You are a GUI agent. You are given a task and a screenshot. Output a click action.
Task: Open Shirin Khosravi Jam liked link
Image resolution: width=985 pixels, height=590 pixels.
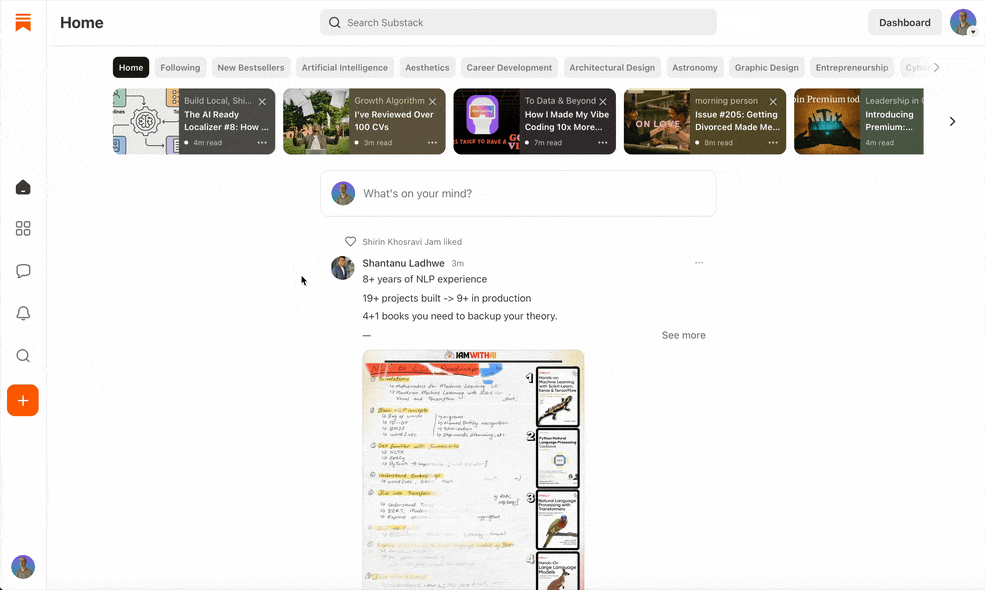[412, 242]
